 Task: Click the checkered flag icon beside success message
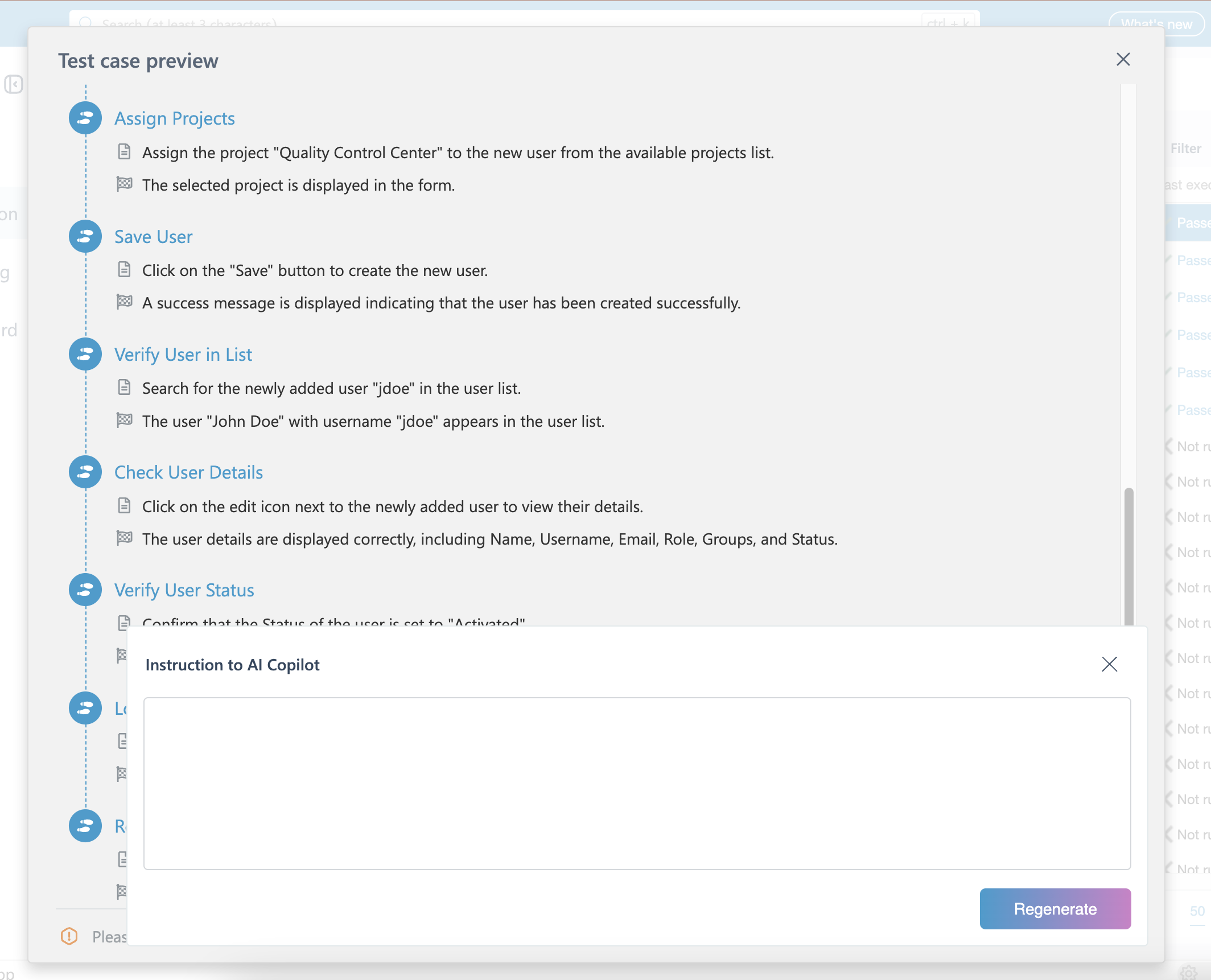tap(124, 302)
